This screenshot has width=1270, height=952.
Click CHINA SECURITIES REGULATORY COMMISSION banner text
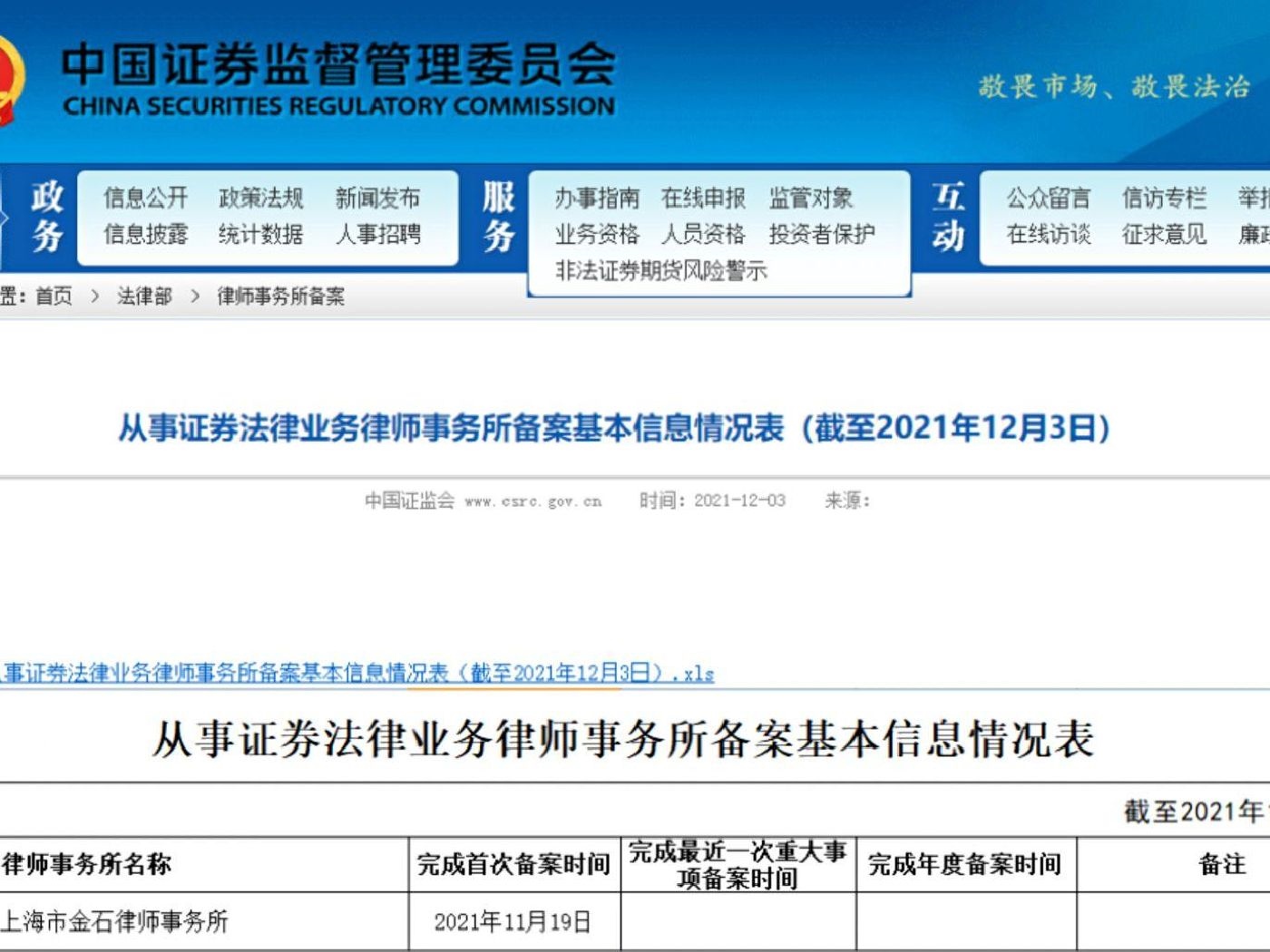click(x=339, y=105)
